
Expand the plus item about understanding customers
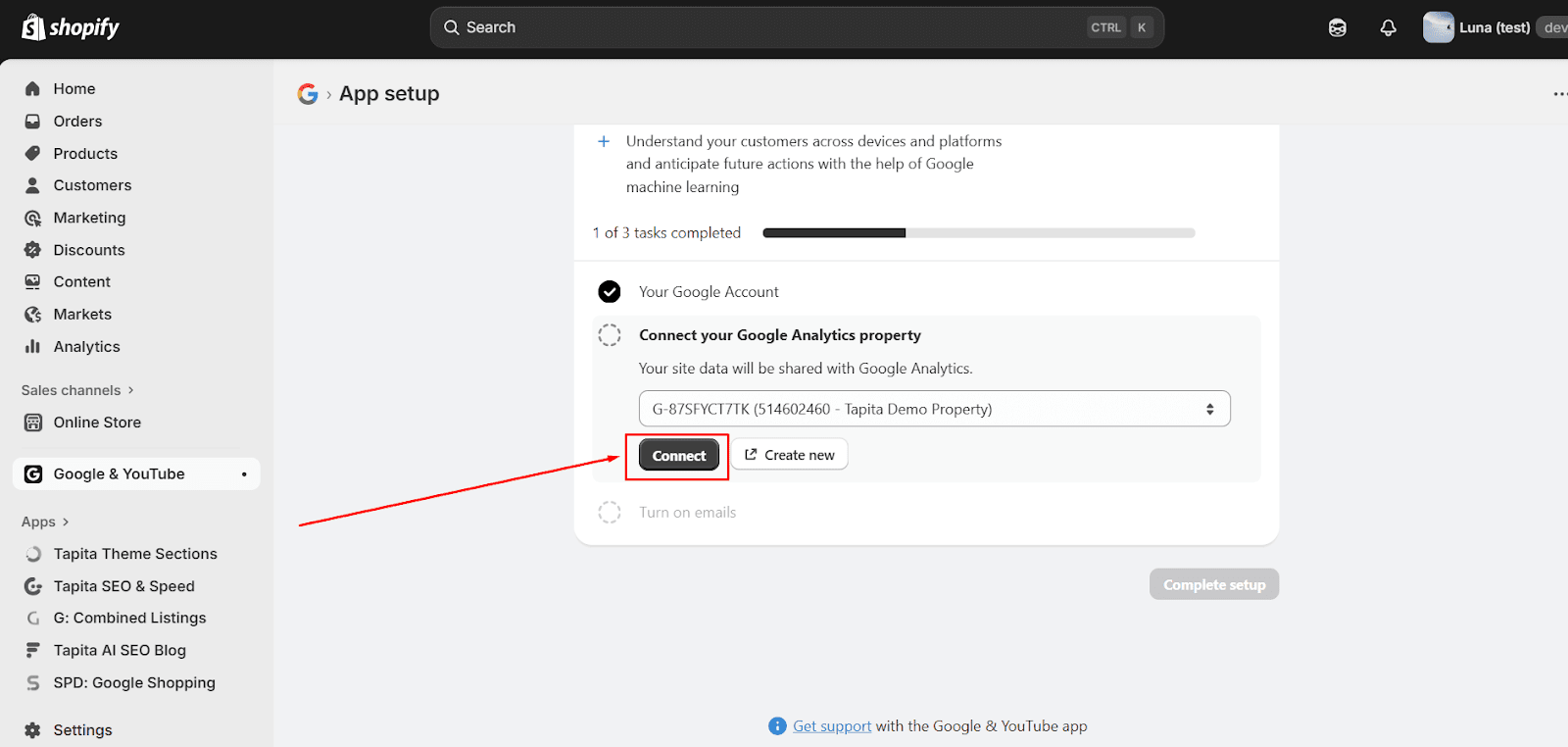(604, 141)
